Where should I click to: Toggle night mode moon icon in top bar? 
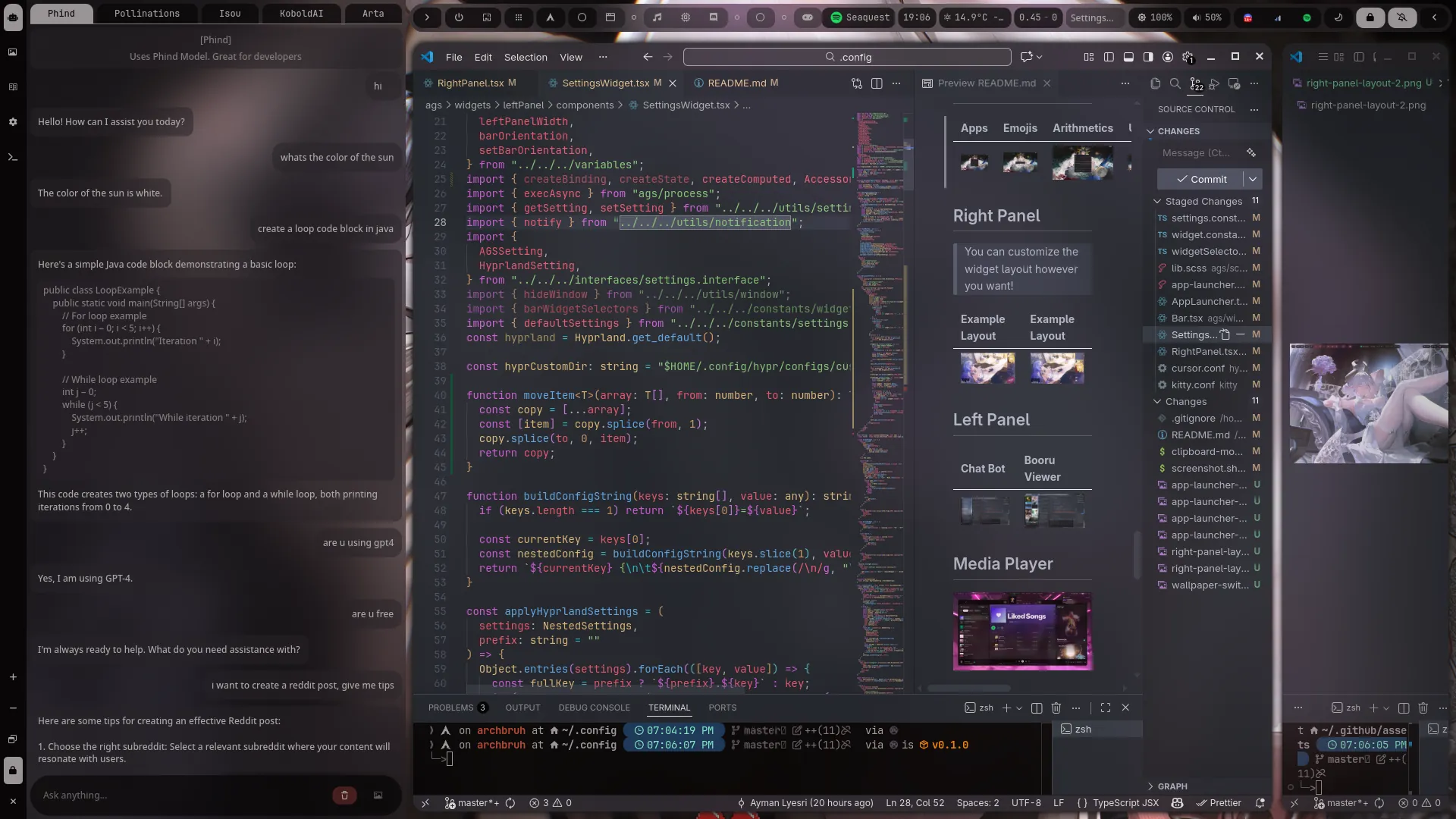pyautogui.click(x=1338, y=17)
